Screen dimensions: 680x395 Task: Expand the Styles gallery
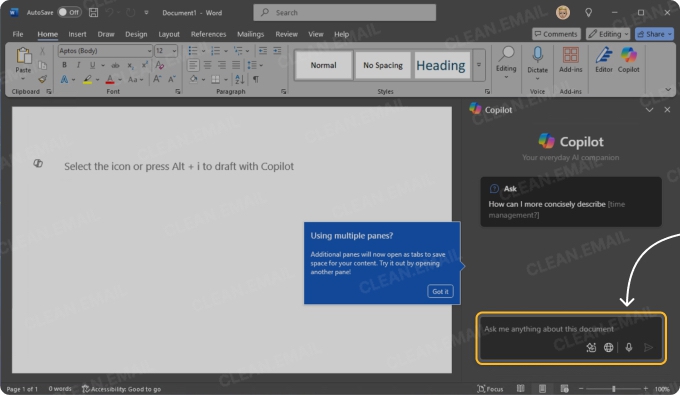pyautogui.click(x=479, y=65)
